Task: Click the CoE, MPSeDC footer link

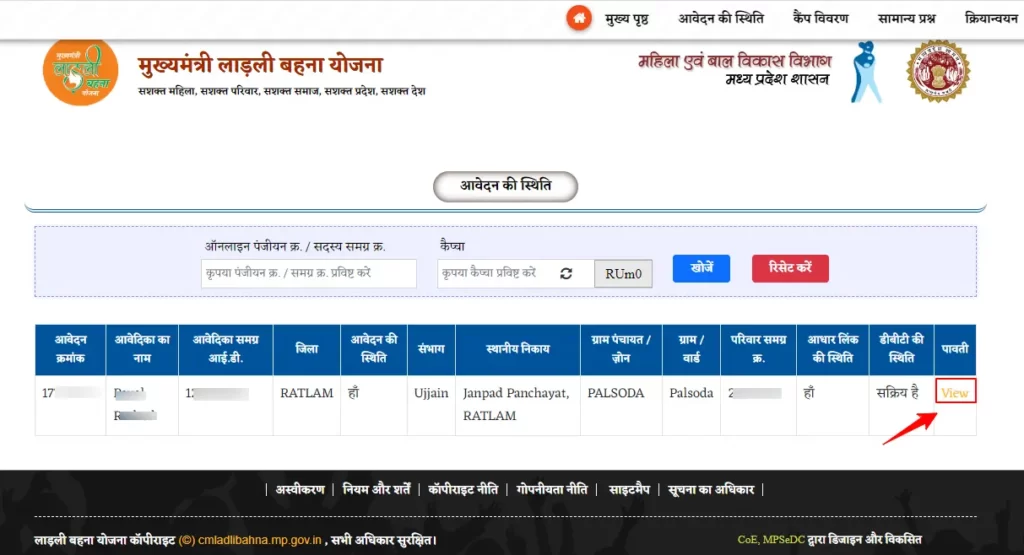Action: tap(771, 539)
